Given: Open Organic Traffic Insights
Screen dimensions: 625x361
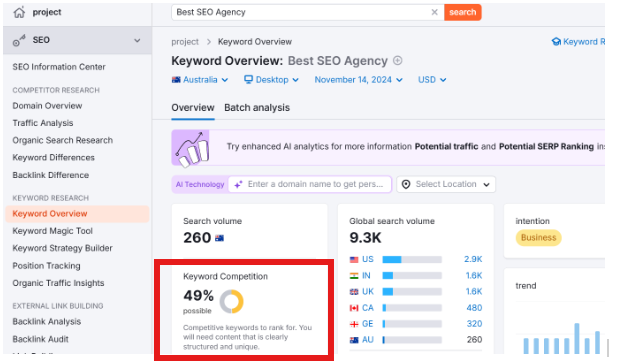Looking at the screenshot, I should 58,283.
